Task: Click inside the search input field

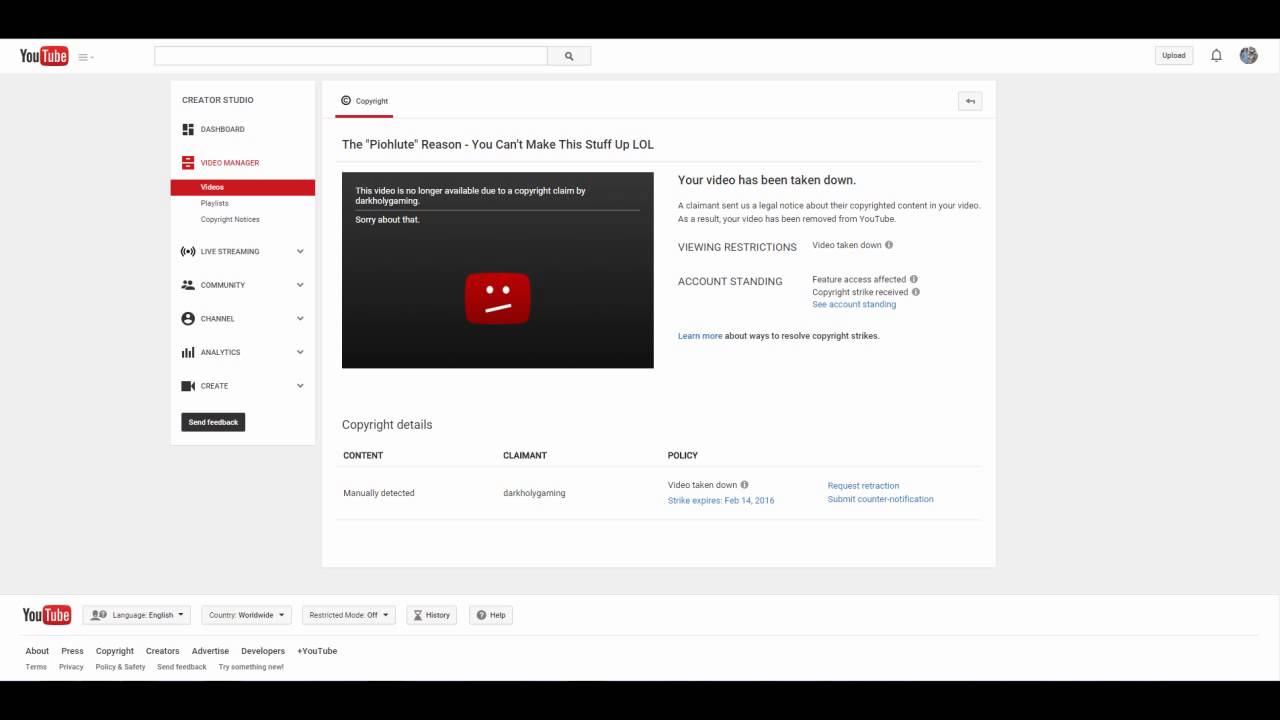Action: point(351,56)
